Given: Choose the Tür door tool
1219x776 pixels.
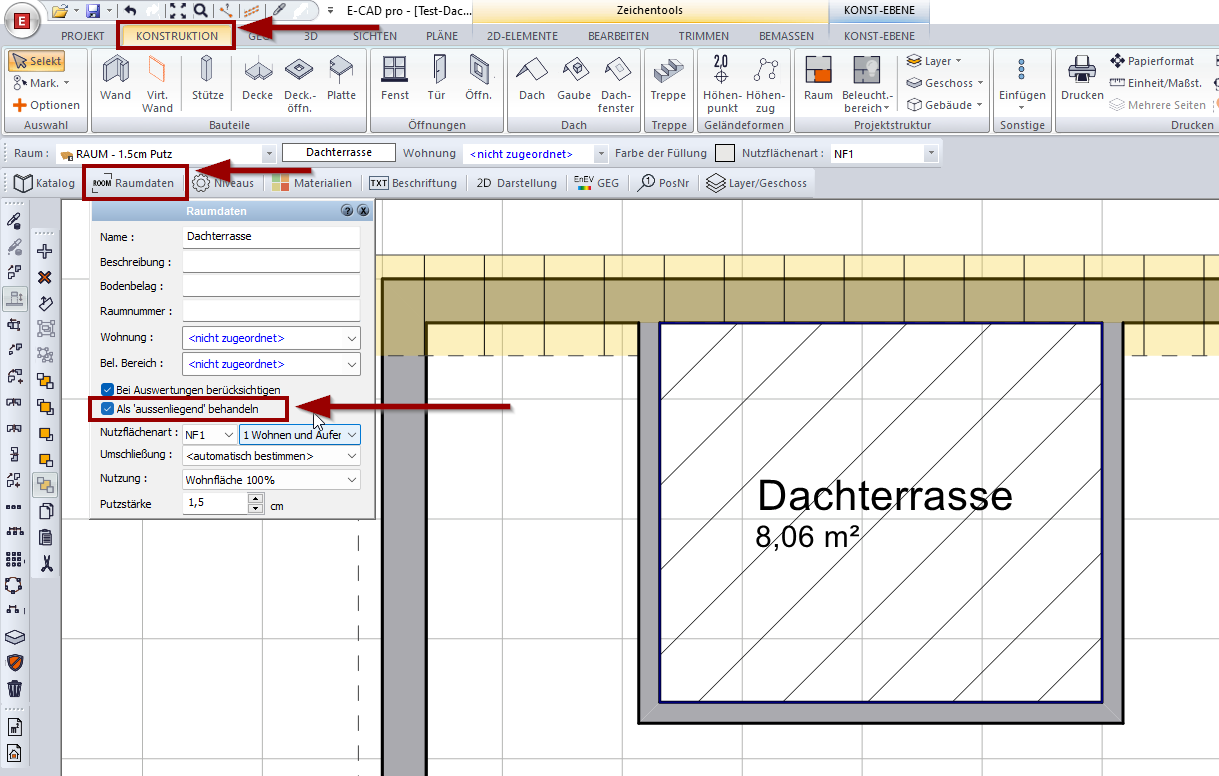Looking at the screenshot, I should click(x=437, y=78).
